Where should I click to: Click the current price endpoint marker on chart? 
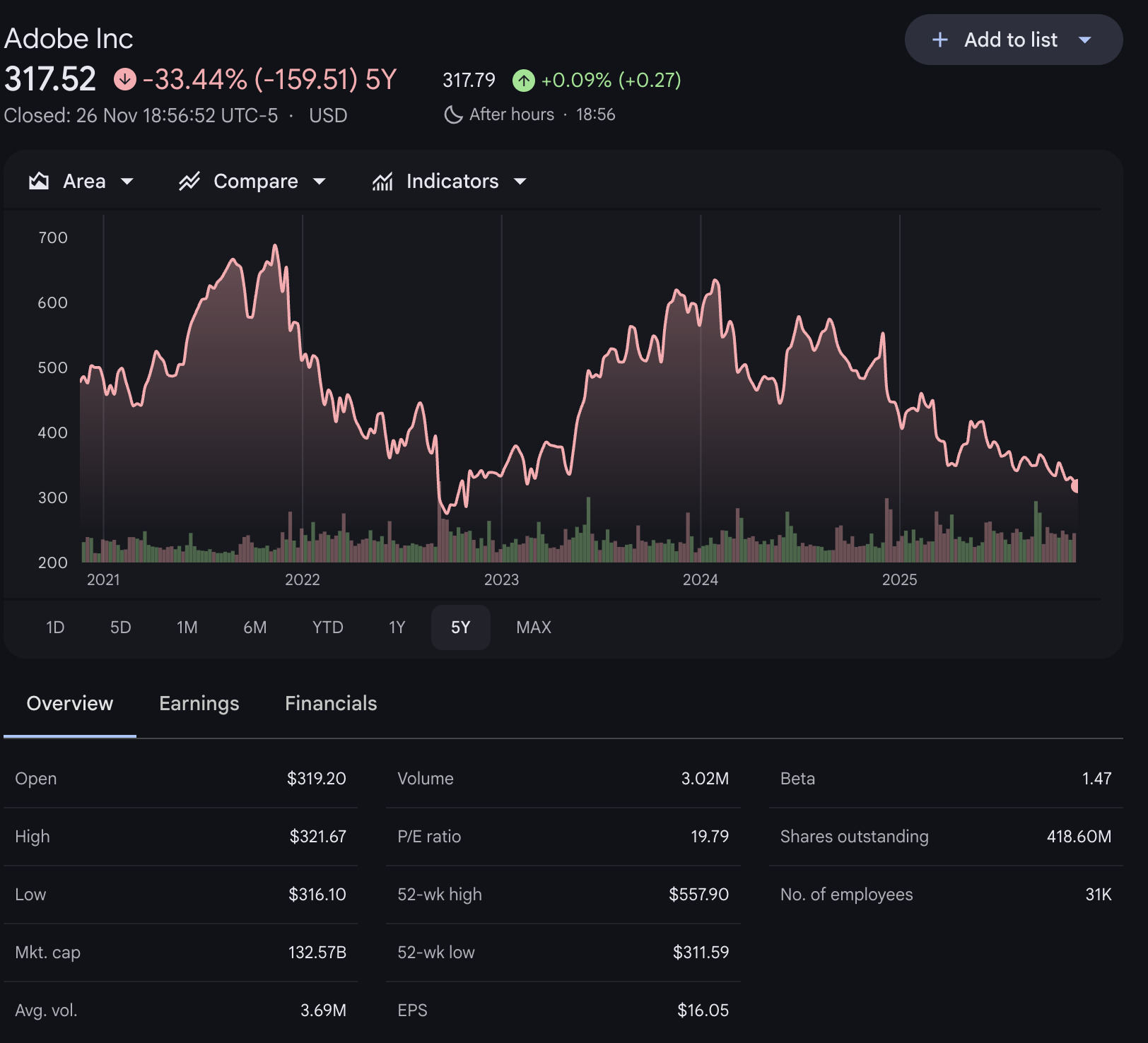click(1074, 485)
